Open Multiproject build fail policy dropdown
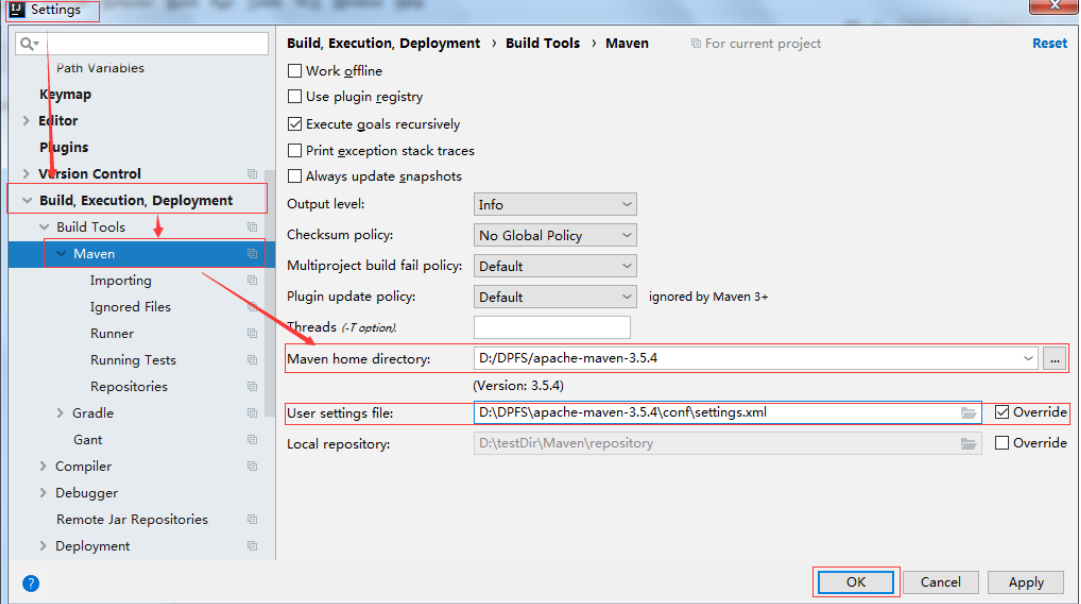The image size is (1081, 604). point(555,266)
